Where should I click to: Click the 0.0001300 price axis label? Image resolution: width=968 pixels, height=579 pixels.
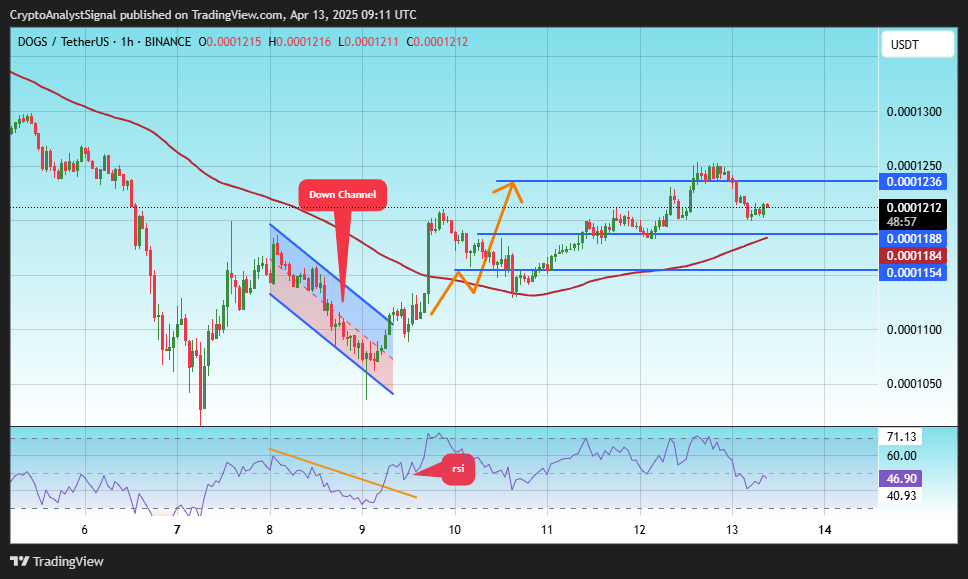(914, 112)
